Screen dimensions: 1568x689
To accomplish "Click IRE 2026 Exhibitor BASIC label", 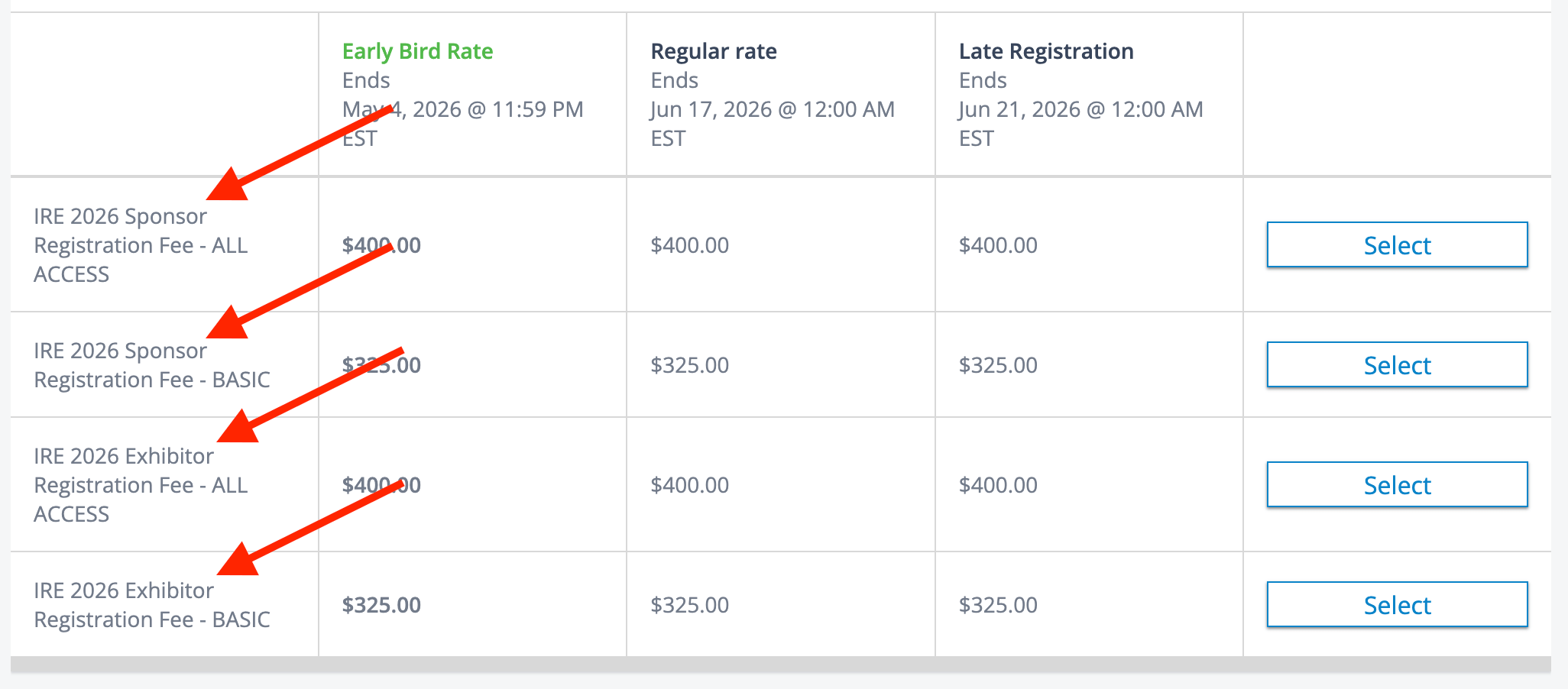I will pos(151,605).
